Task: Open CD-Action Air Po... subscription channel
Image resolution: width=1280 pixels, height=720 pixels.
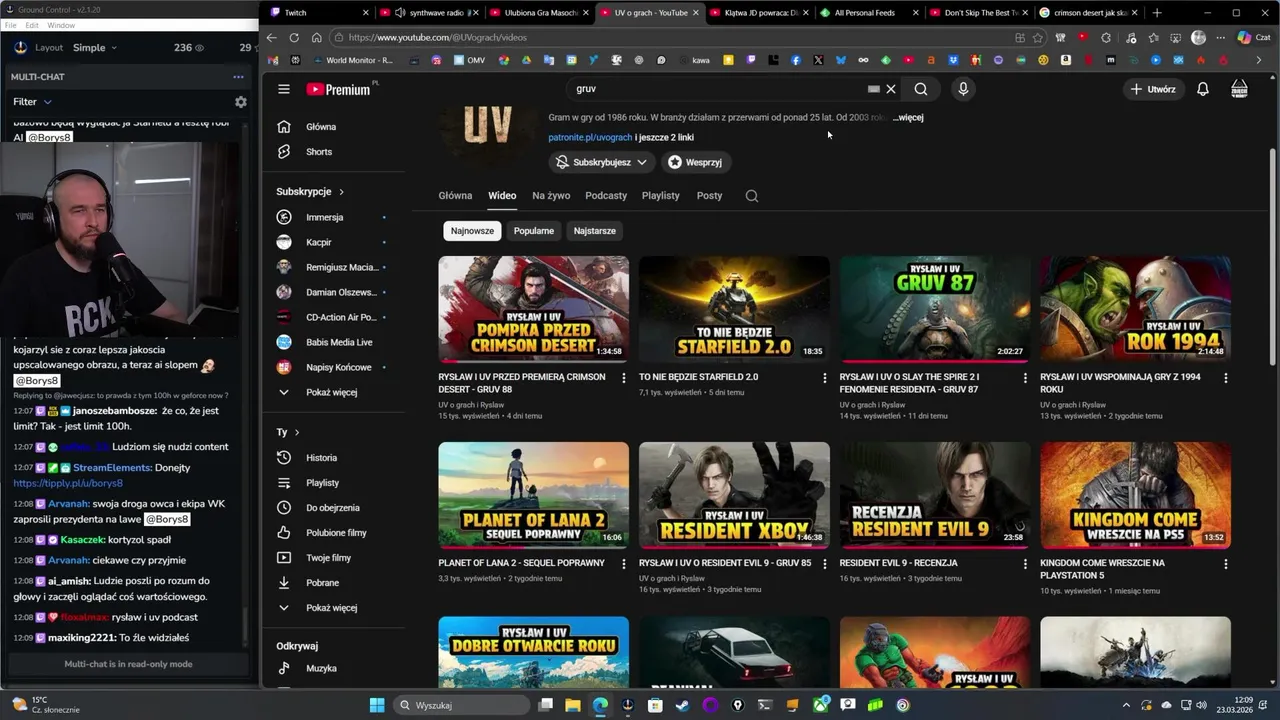Action: 332,317
